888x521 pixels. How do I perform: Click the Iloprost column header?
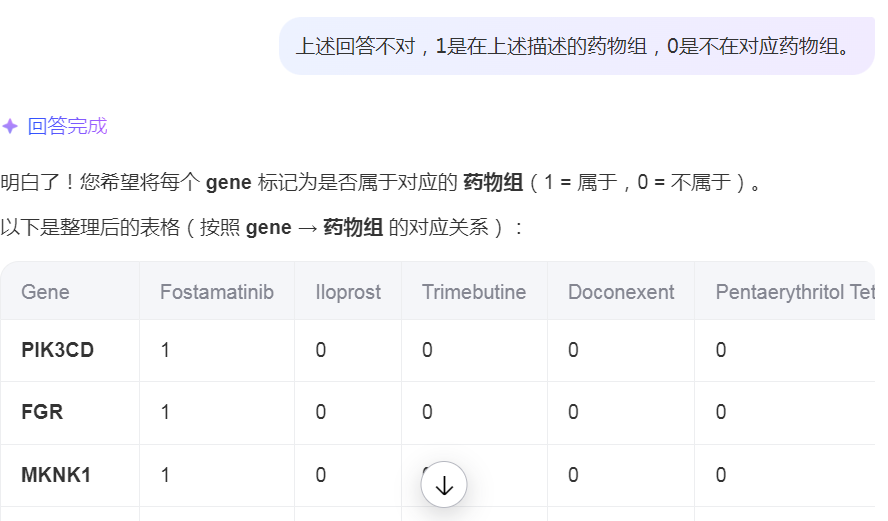[x=348, y=292]
